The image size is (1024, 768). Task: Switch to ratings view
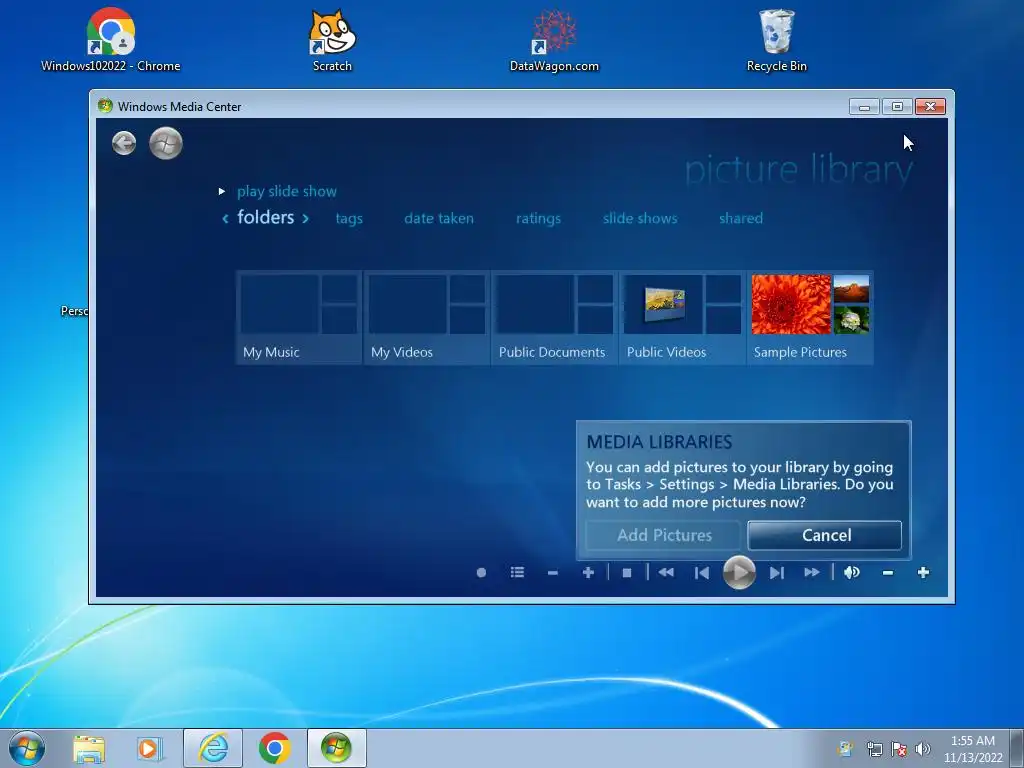pyautogui.click(x=538, y=219)
